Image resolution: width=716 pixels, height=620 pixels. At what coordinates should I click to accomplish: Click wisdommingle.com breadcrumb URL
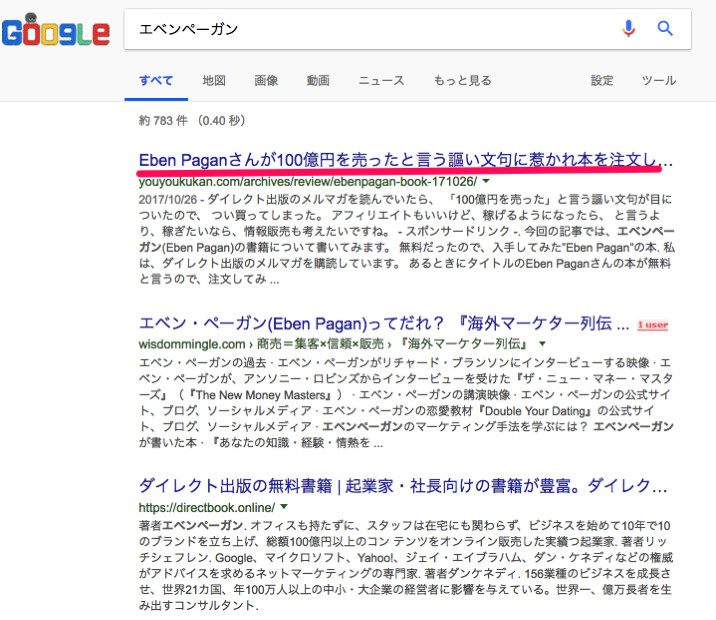333,344
